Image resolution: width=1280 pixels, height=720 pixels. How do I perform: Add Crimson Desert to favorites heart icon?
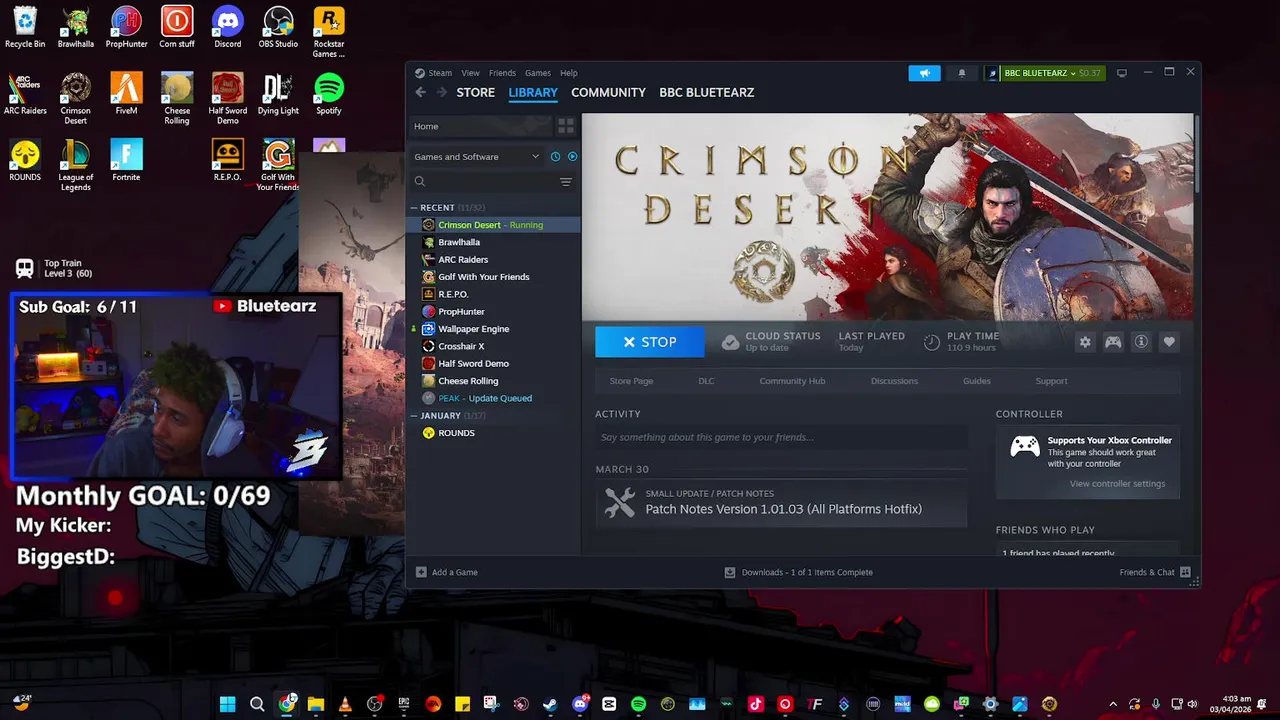click(x=1169, y=342)
